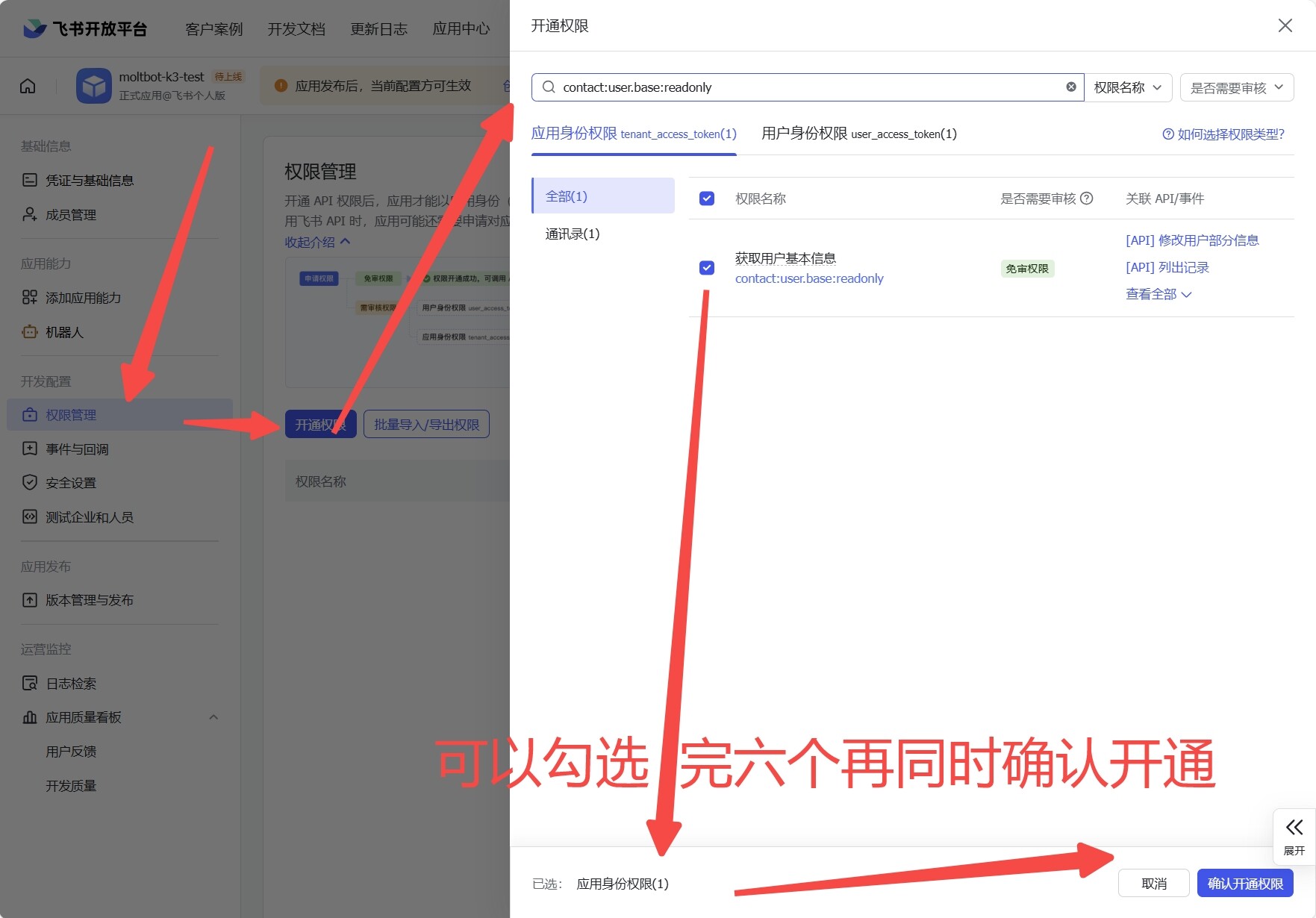Click the 展开 double-chevron icon

(x=1294, y=828)
